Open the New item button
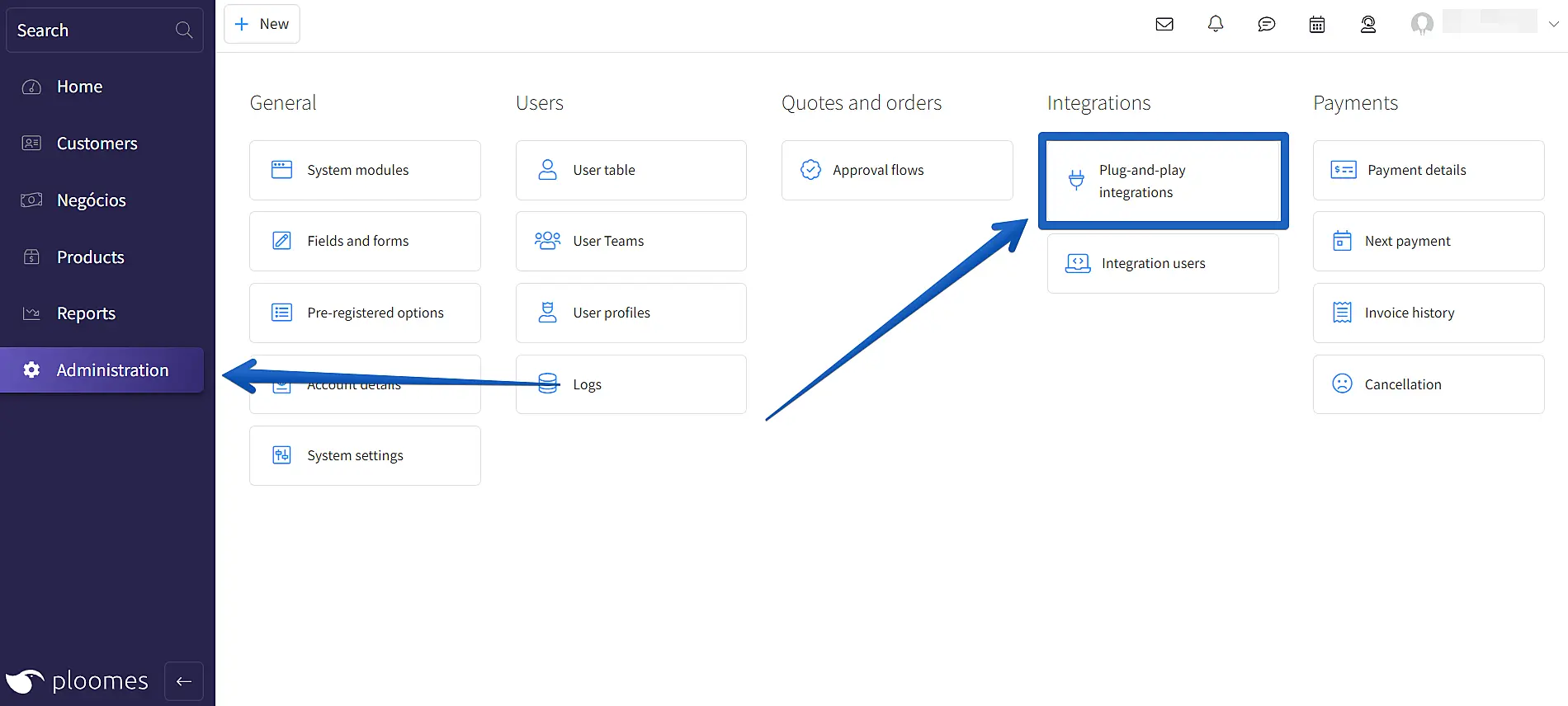This screenshot has width=1568, height=706. click(x=262, y=24)
